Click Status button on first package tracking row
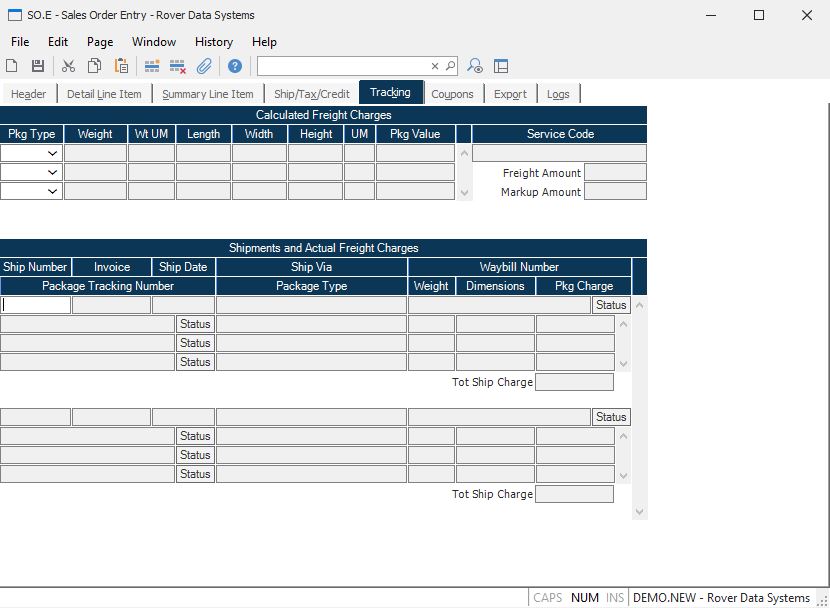 195,324
